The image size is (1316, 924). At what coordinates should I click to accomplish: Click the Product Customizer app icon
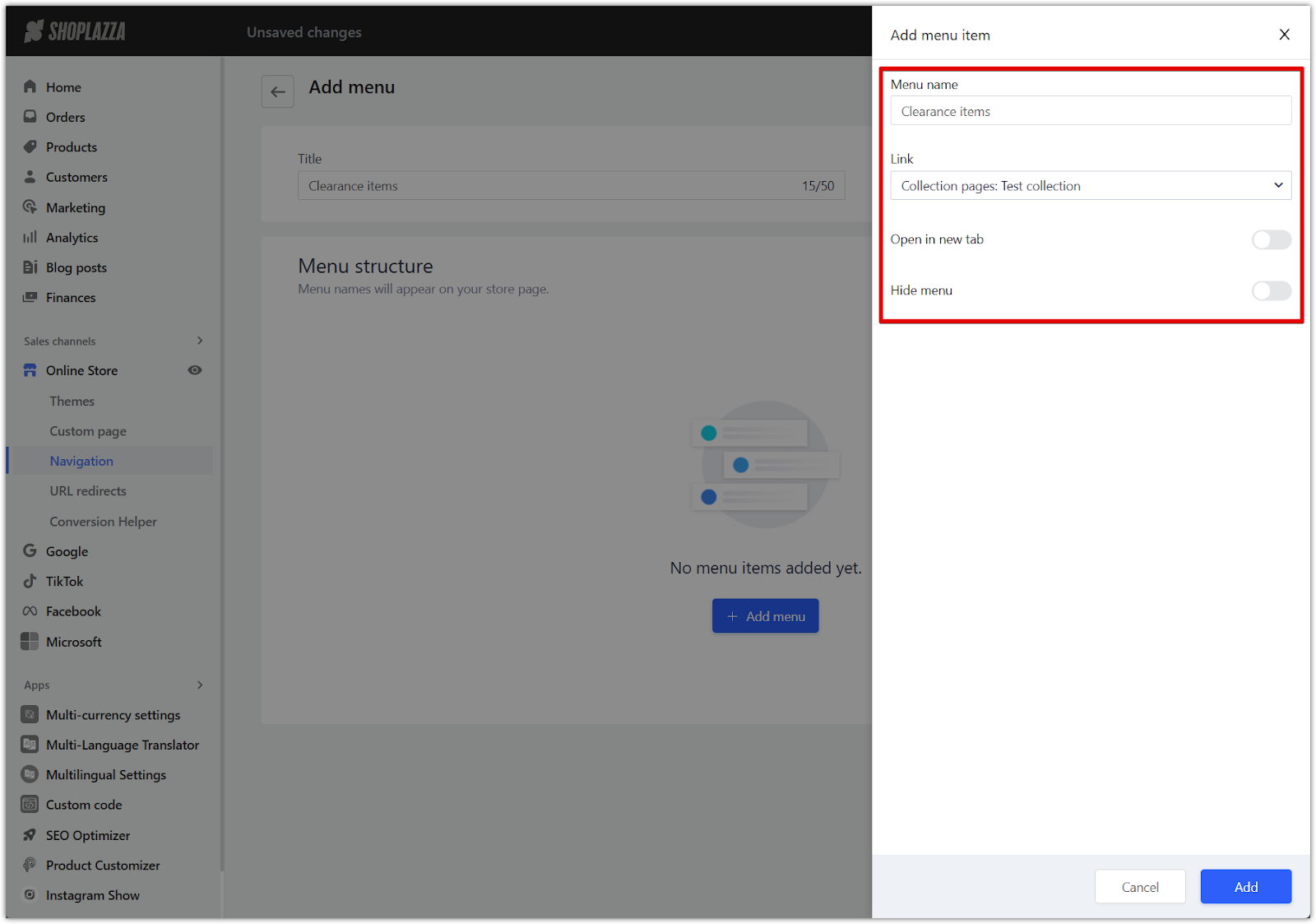coord(30,865)
